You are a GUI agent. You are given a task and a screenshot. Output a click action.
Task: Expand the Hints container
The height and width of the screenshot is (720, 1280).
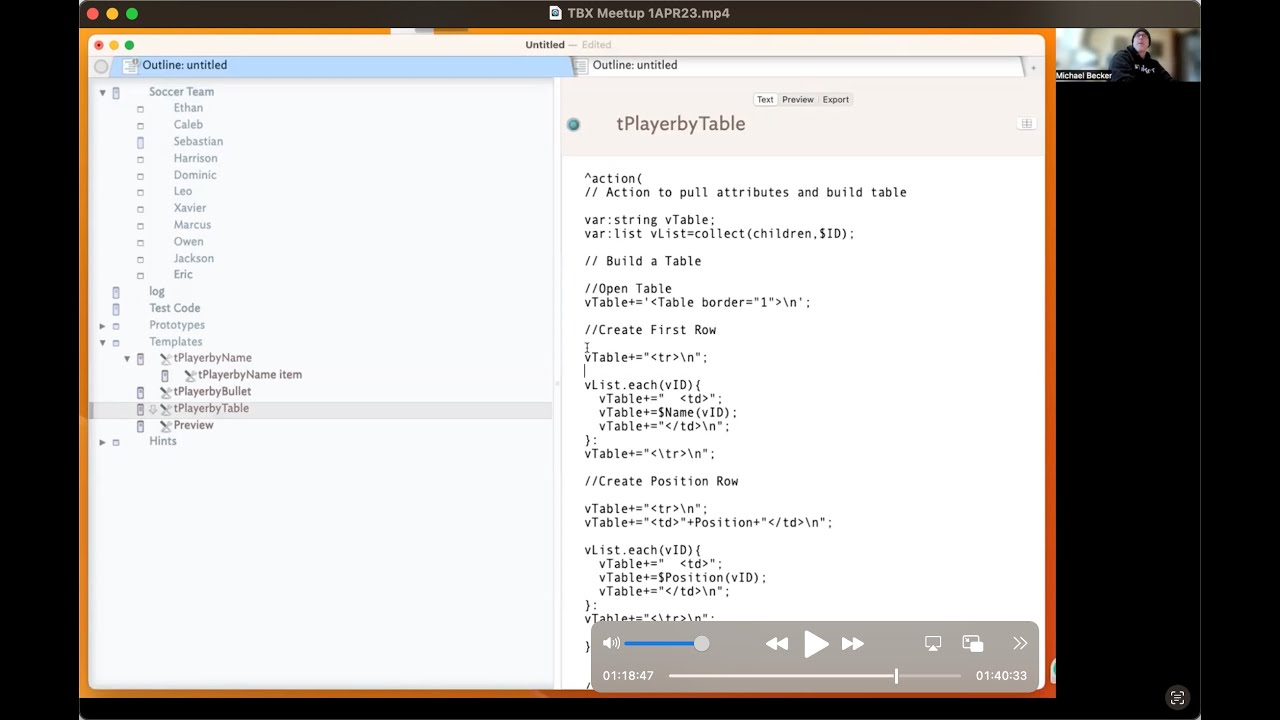[102, 441]
